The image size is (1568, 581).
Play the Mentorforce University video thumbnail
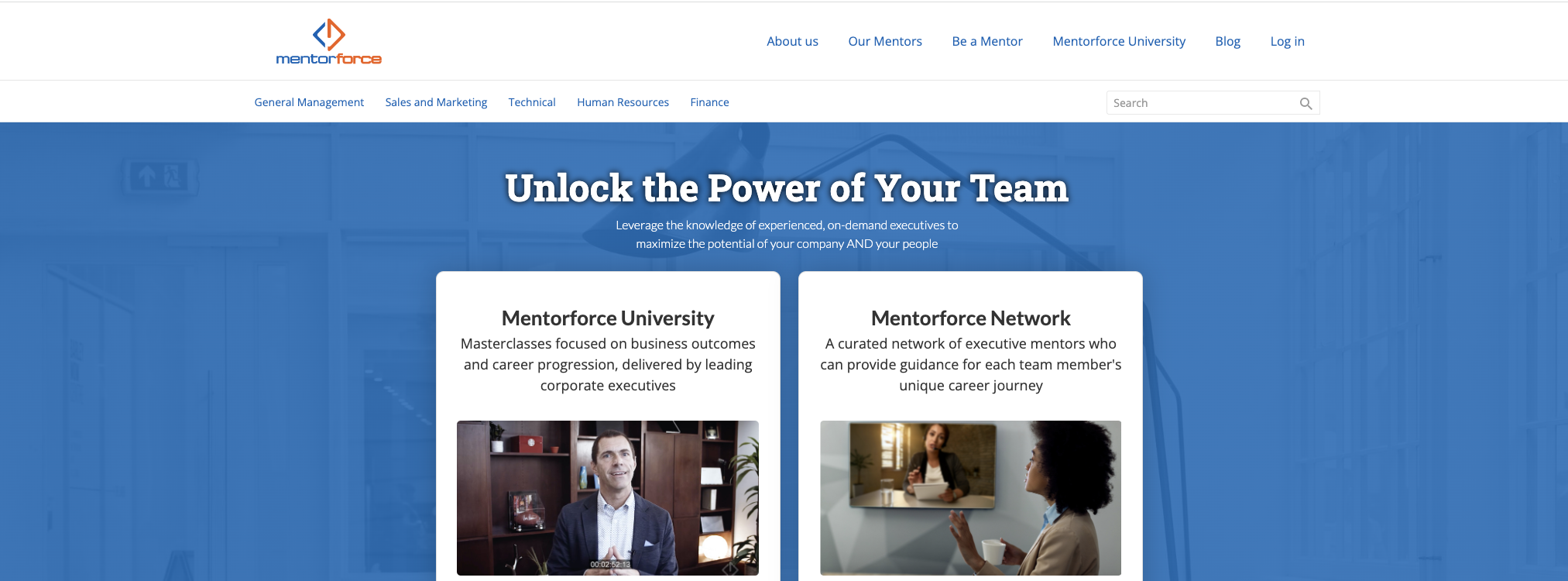608,497
